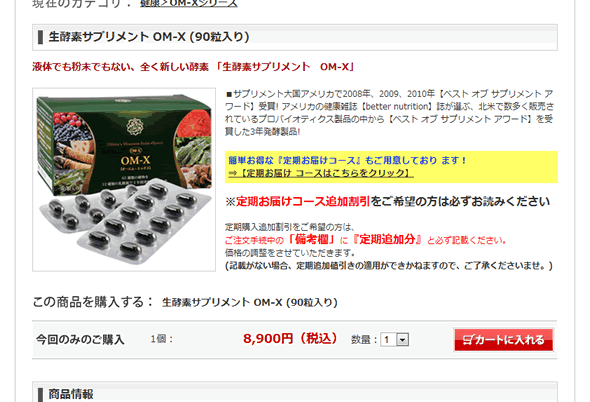Click the 8,900円（税込） price
The width and height of the screenshot is (590, 402).
pyautogui.click(x=290, y=338)
